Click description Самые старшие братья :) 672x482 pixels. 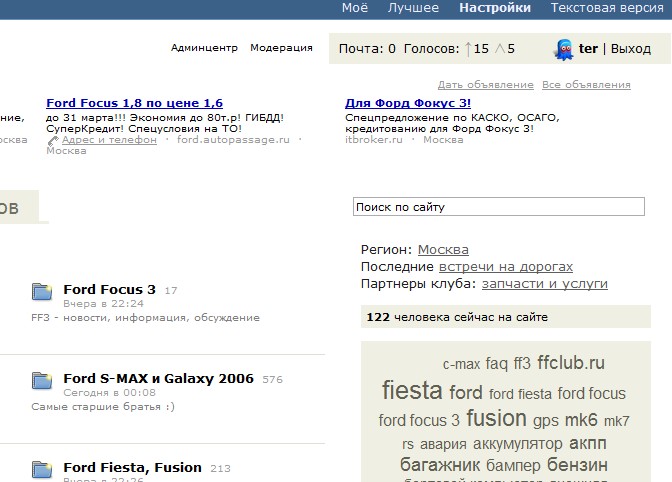point(103,407)
